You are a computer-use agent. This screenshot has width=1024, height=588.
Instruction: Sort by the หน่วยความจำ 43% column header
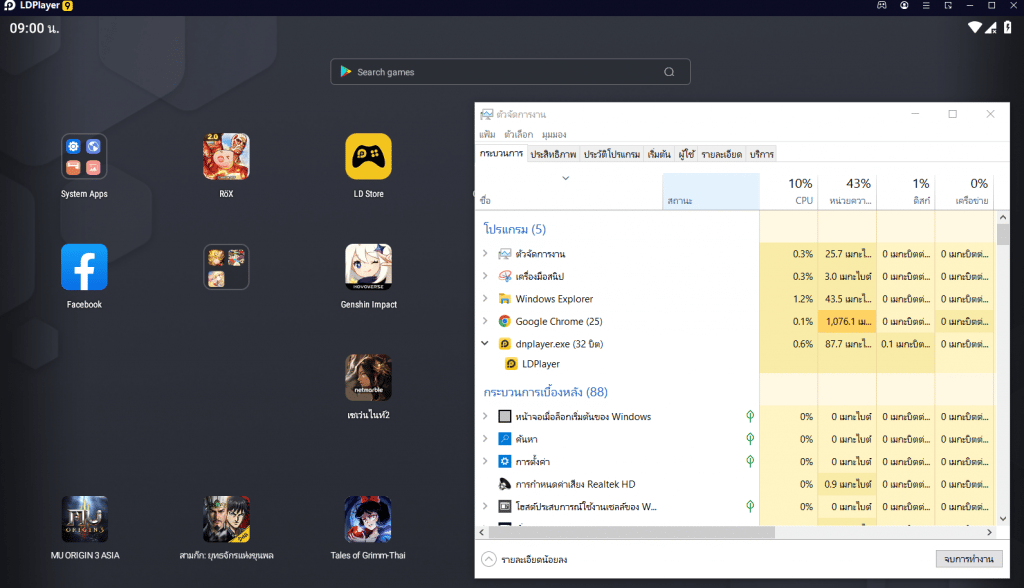pos(848,191)
